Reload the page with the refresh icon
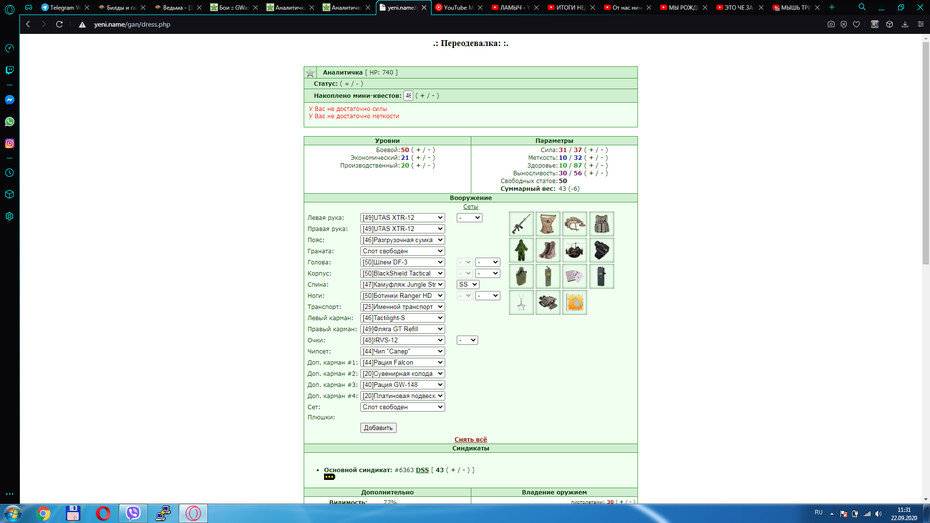 pyautogui.click(x=59, y=24)
